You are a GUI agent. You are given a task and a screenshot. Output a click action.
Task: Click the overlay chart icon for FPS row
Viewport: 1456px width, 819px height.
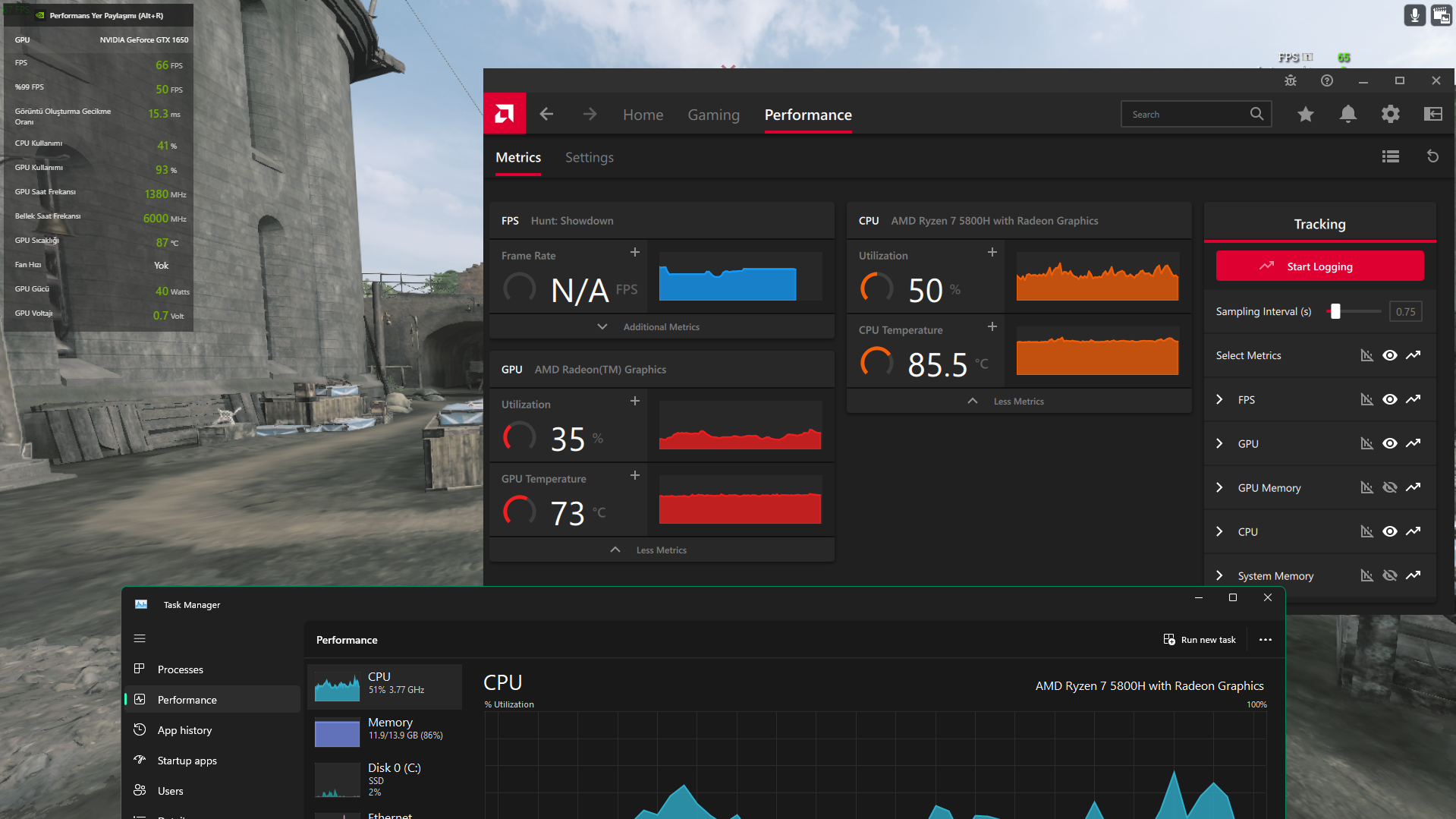pos(1367,399)
